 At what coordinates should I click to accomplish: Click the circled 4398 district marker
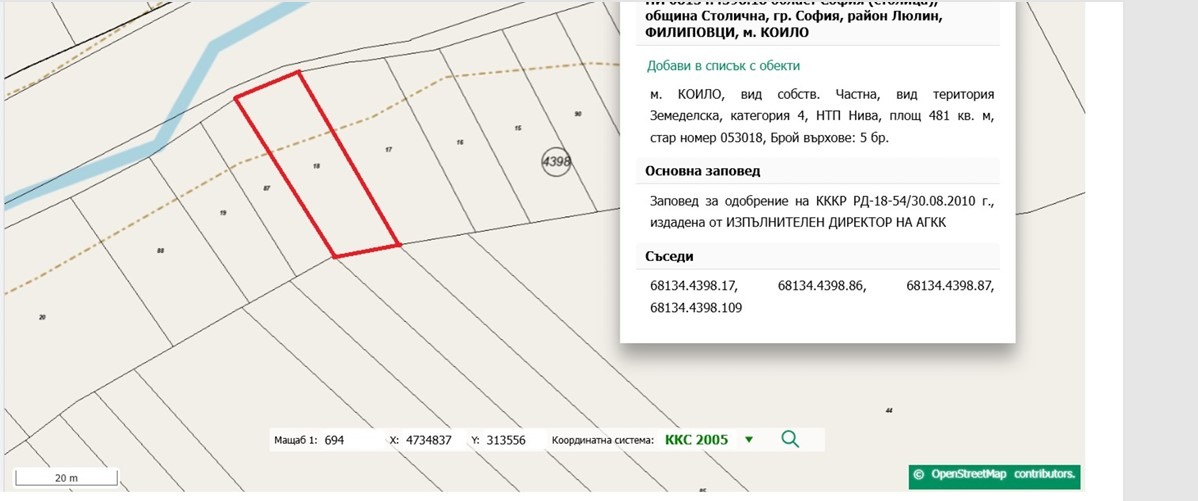pos(556,161)
